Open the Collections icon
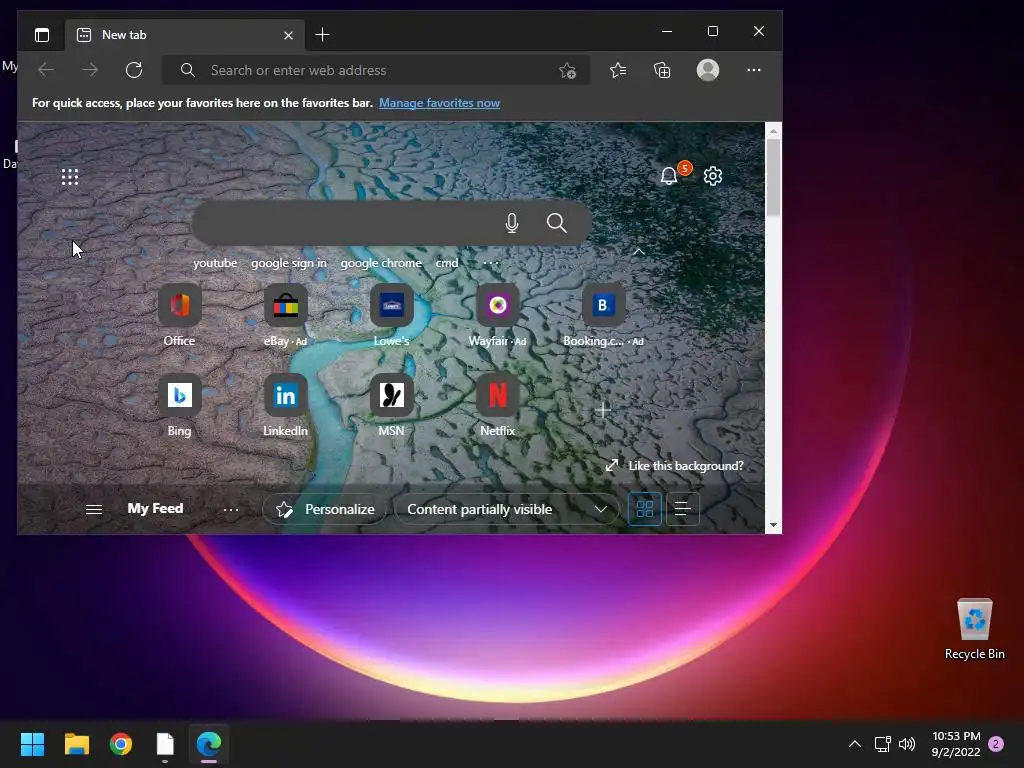The width and height of the screenshot is (1024, 768). 662,70
